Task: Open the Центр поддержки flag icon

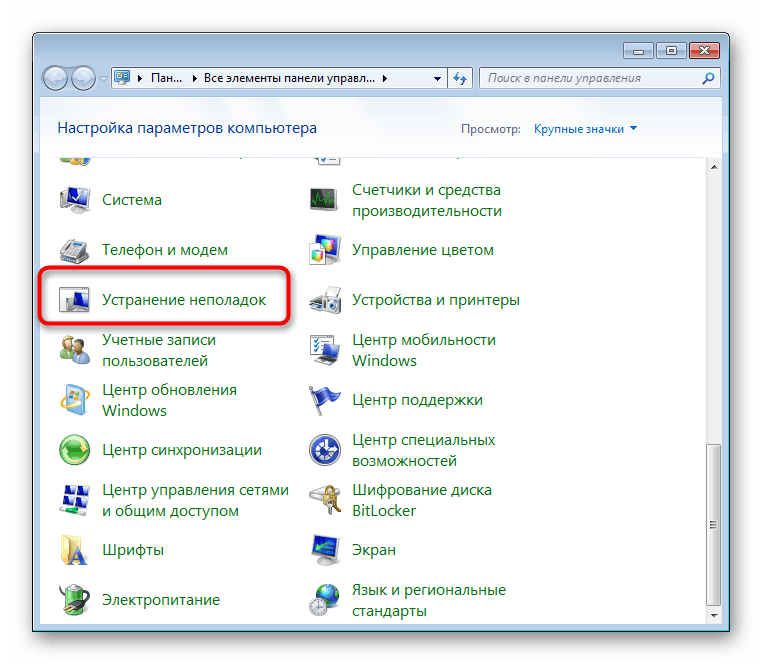Action: (x=325, y=400)
